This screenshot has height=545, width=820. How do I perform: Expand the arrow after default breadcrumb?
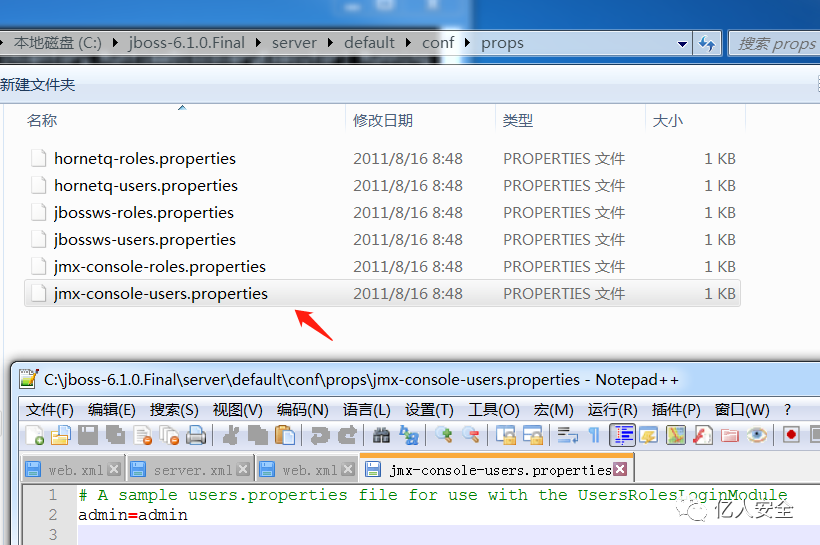click(x=408, y=43)
